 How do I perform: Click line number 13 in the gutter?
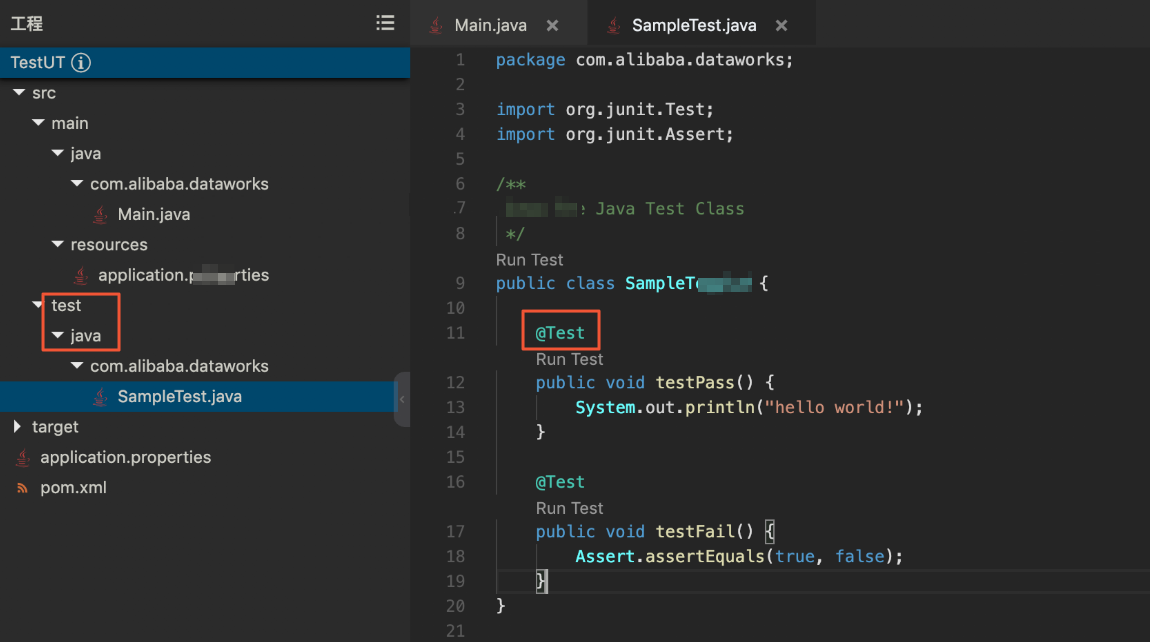(x=455, y=407)
